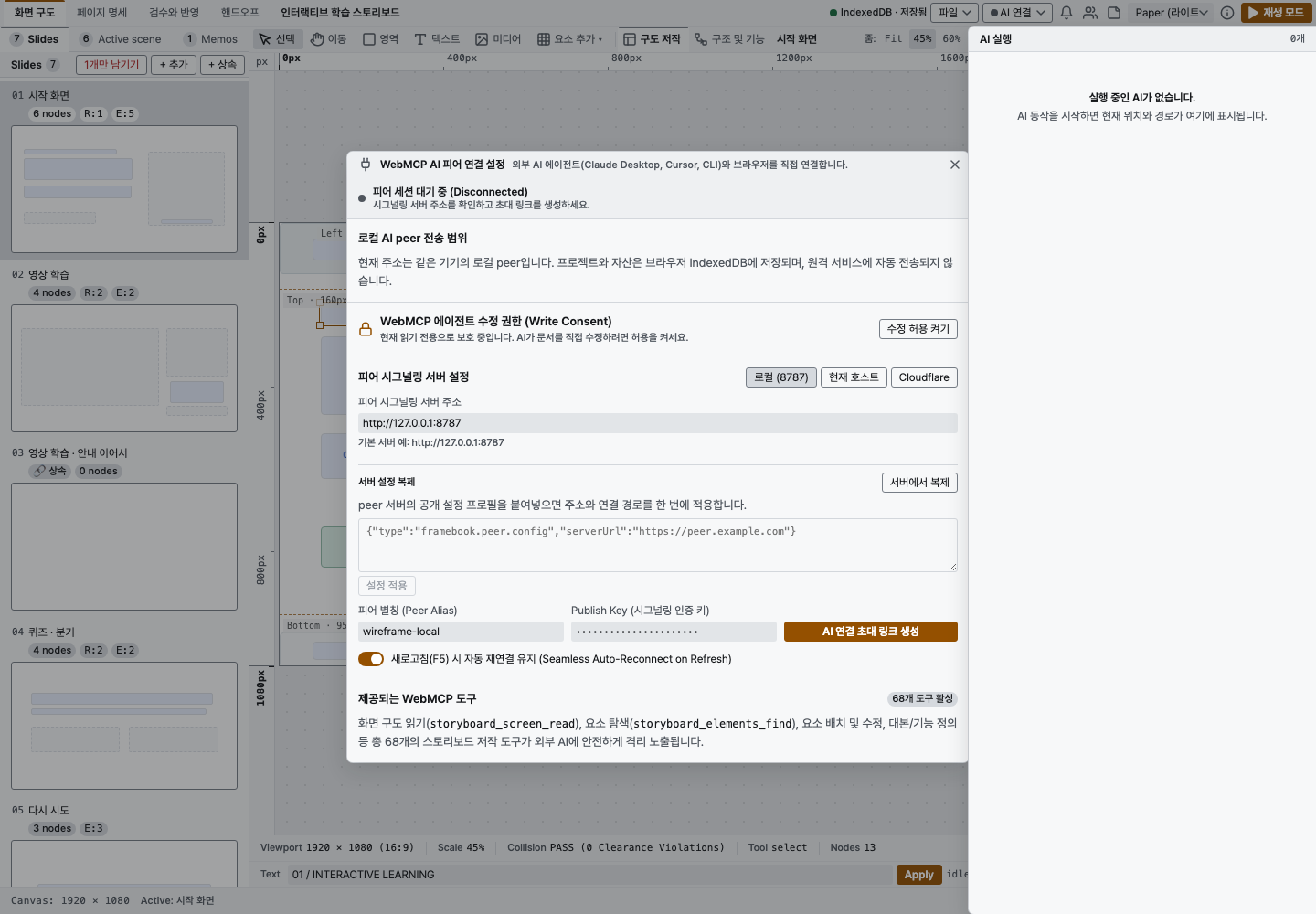This screenshot has width=1316, height=914.
Task: Open the Memos tab
Action: coord(211,39)
